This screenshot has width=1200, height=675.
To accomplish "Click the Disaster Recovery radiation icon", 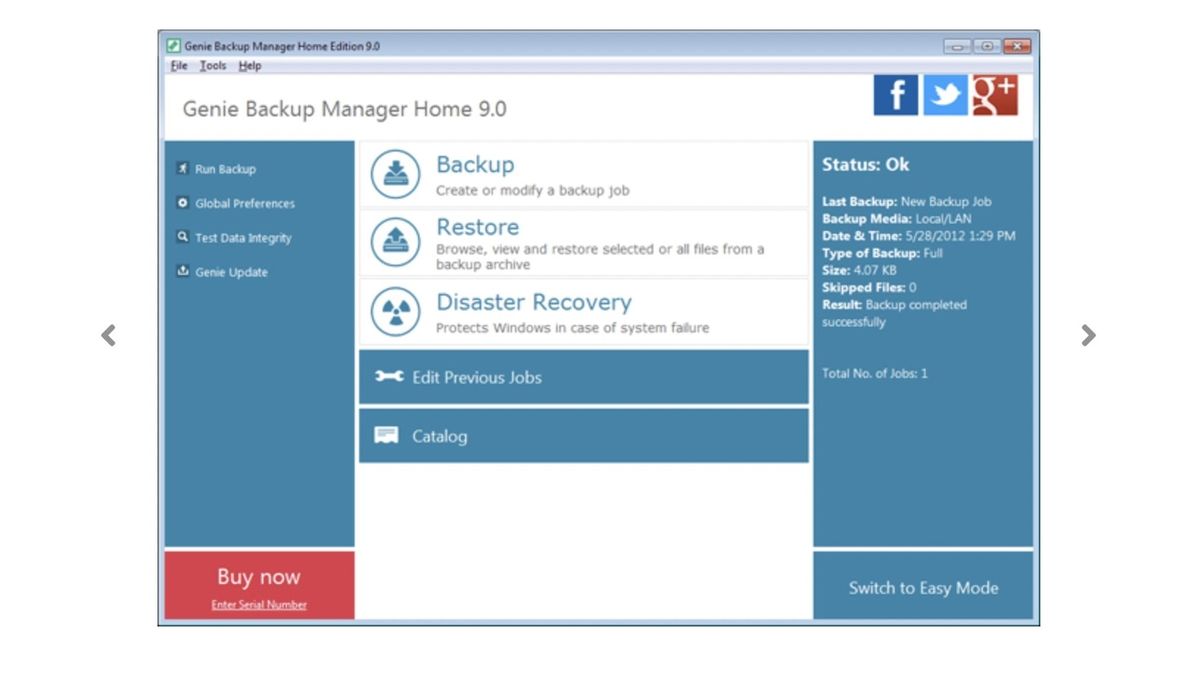I will coord(394,311).
